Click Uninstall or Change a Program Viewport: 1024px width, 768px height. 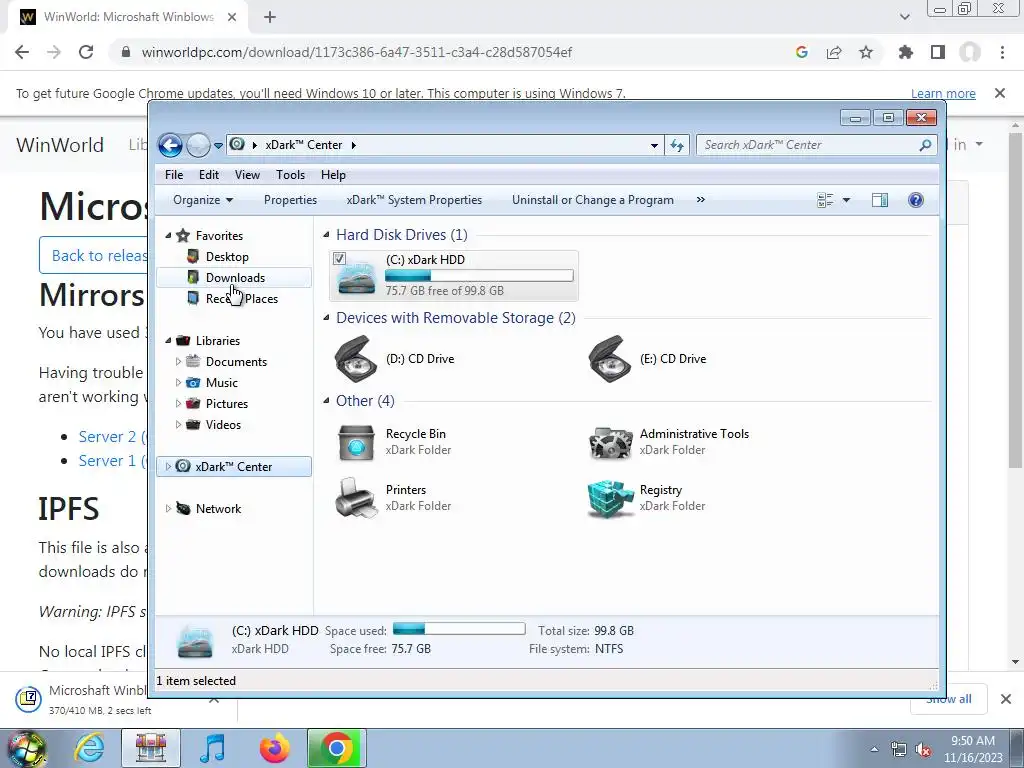tap(592, 200)
